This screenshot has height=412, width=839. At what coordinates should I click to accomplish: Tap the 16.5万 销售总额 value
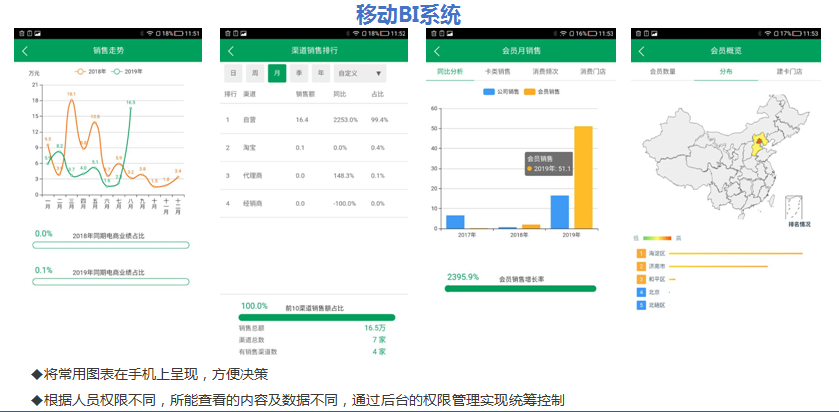coord(375,328)
